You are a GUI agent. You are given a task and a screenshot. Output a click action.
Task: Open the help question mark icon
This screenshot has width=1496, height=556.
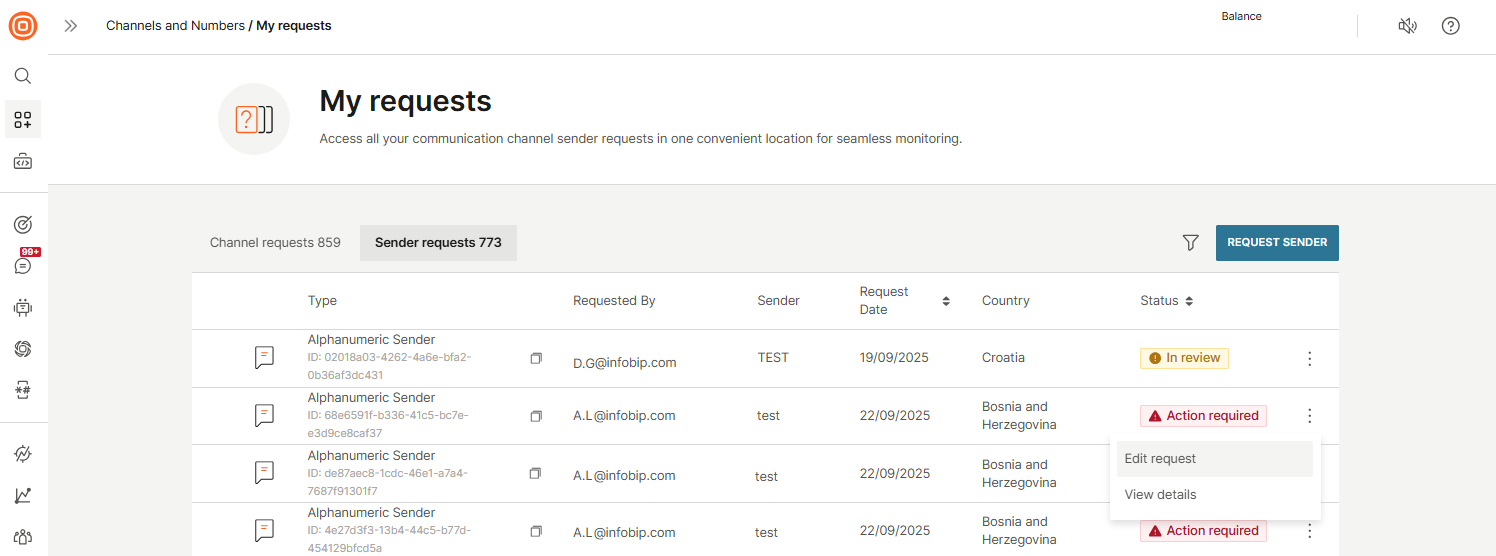point(1450,26)
